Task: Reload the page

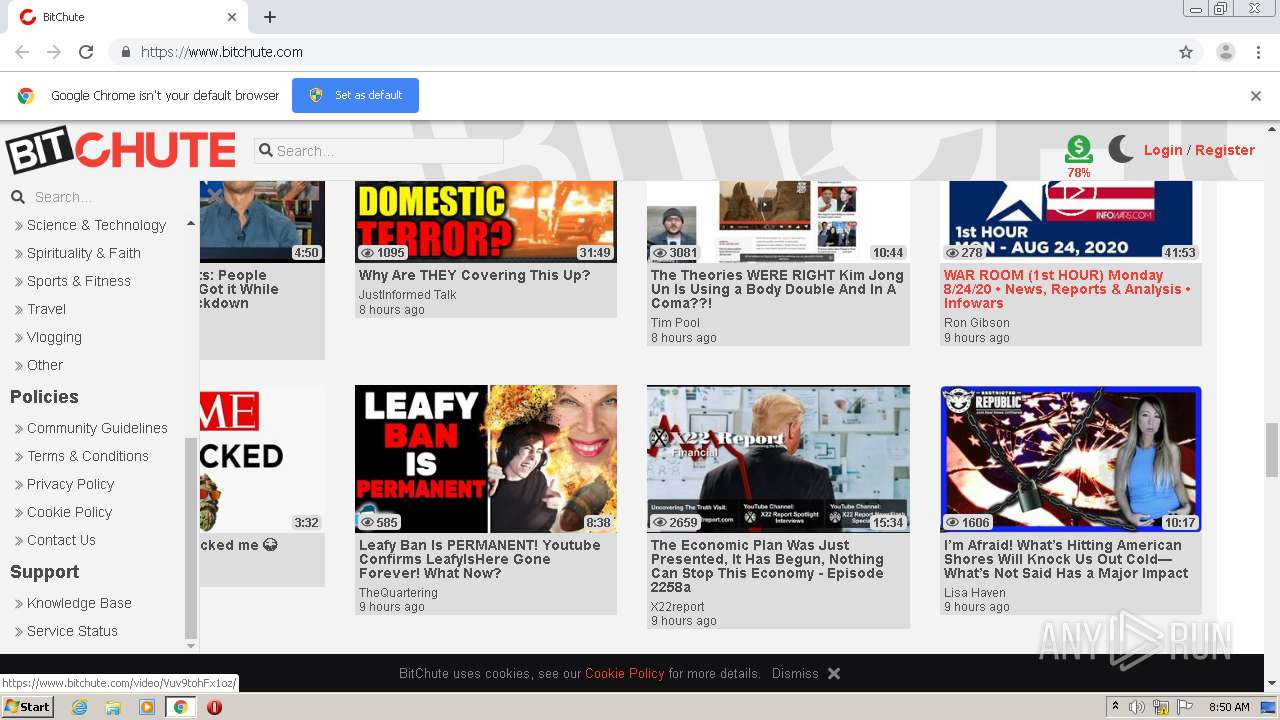Action: point(86,52)
